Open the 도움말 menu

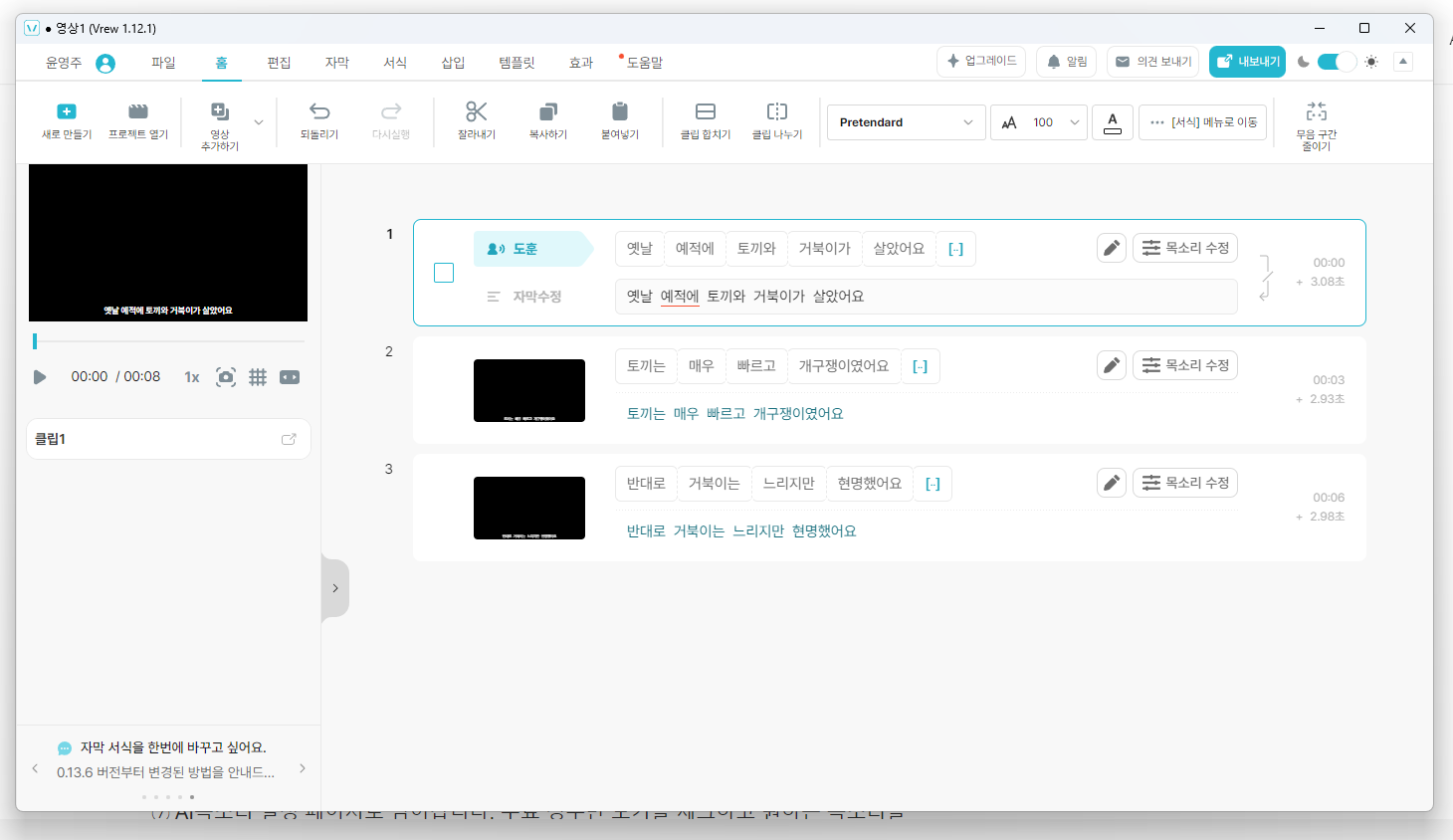(644, 63)
